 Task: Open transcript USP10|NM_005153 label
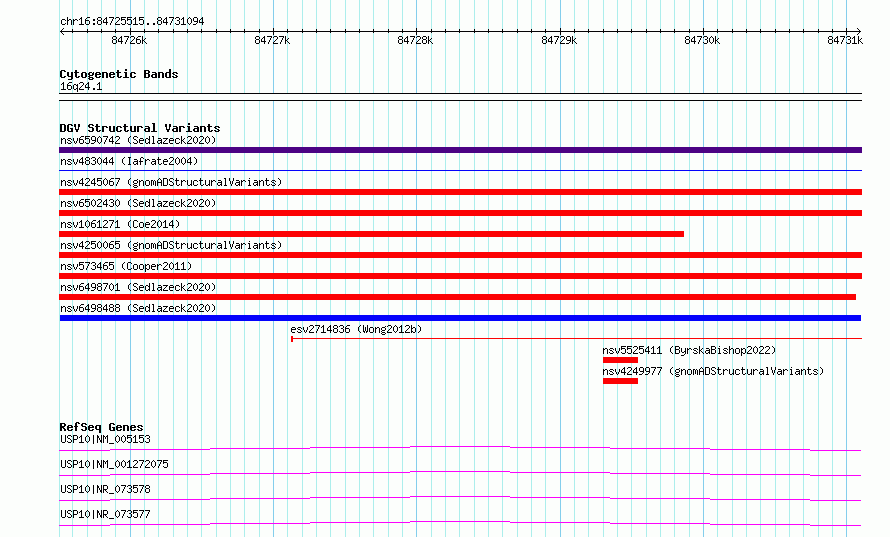tap(105, 439)
